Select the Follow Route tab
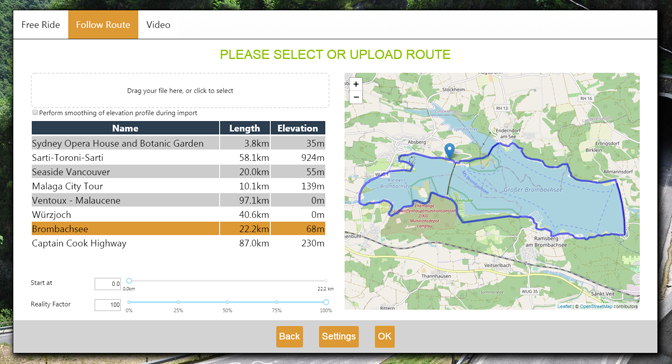 [x=103, y=25]
